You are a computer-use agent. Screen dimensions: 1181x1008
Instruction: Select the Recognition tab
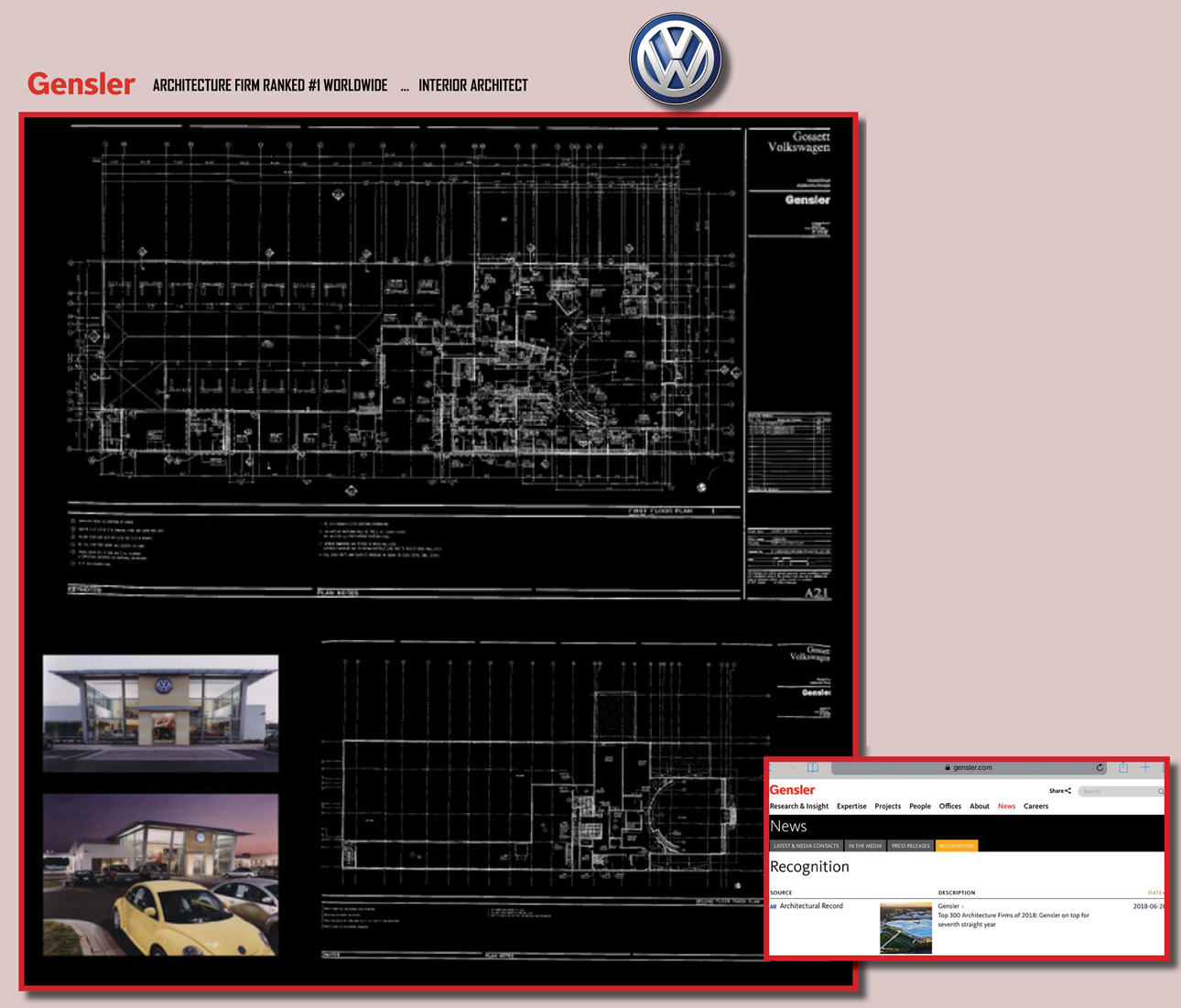point(957,846)
